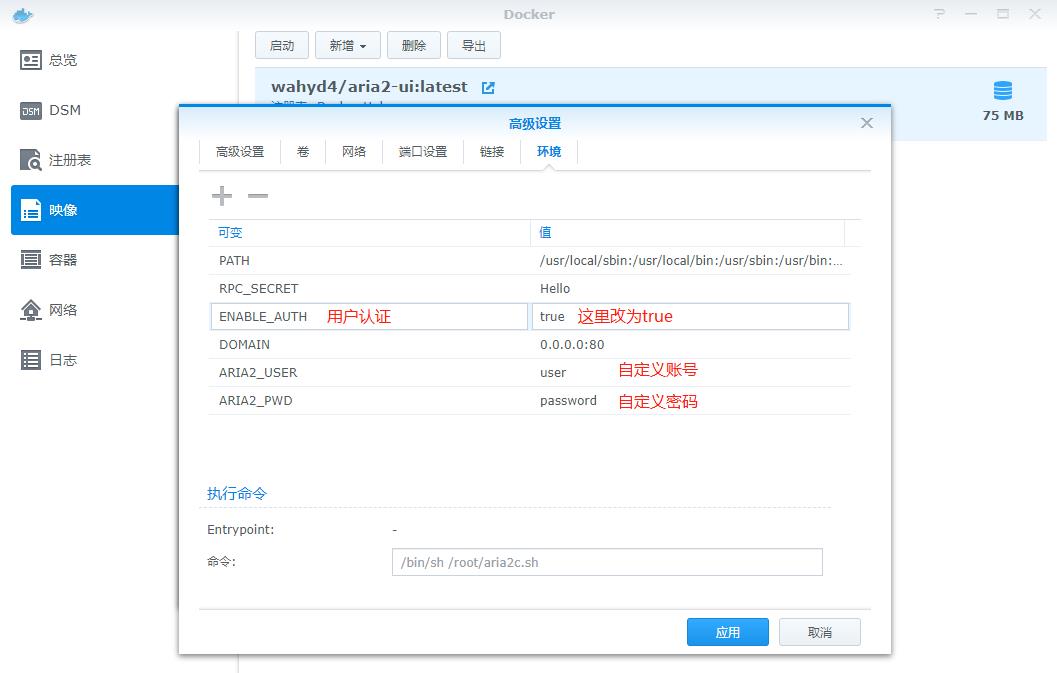1057x673 pixels.
Task: Click the database size icon above 75 MB
Action: 1002,90
